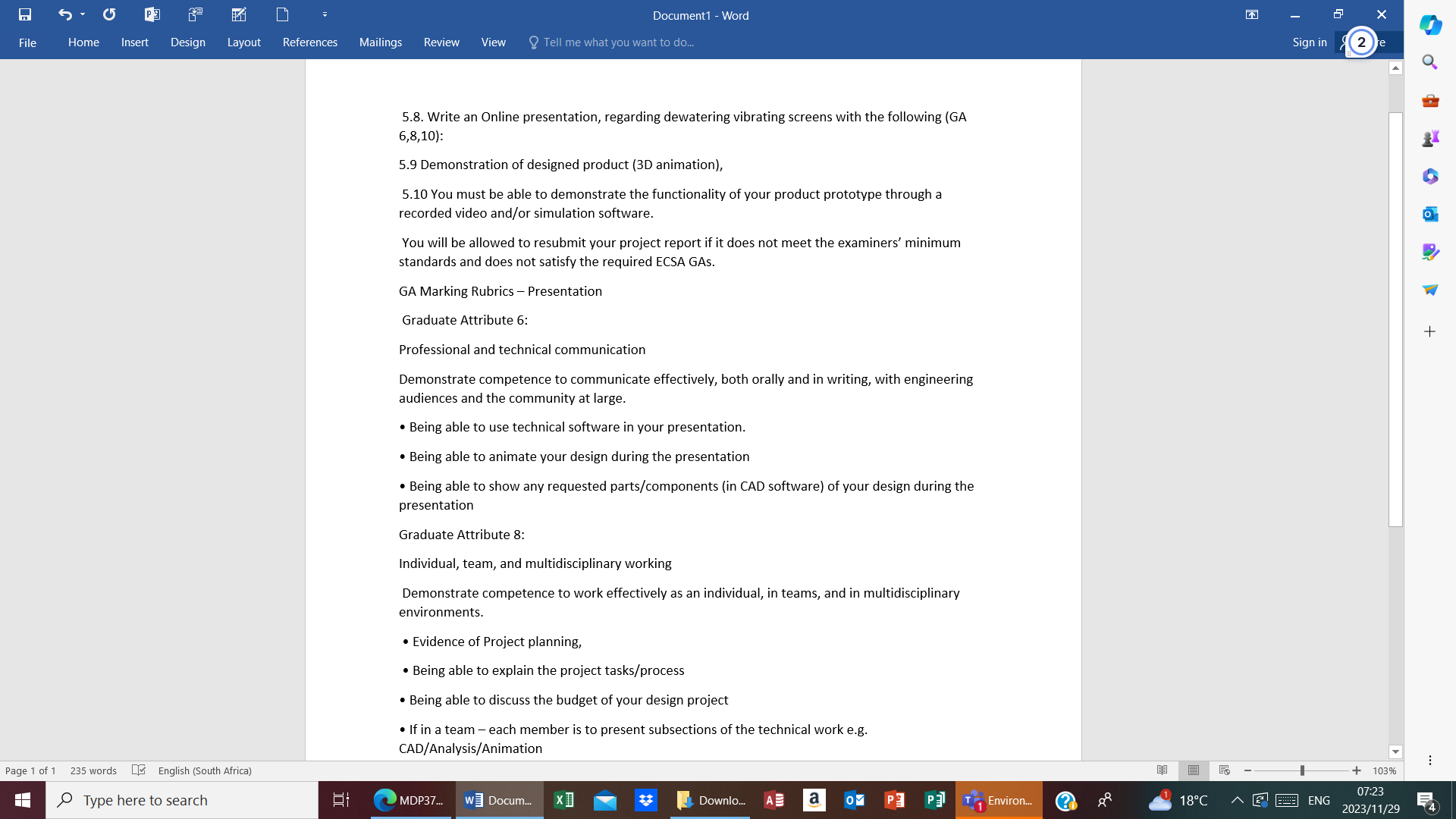Click Zoom In plus on the zoom slider
Viewport: 1456px width, 819px height.
tap(1357, 770)
